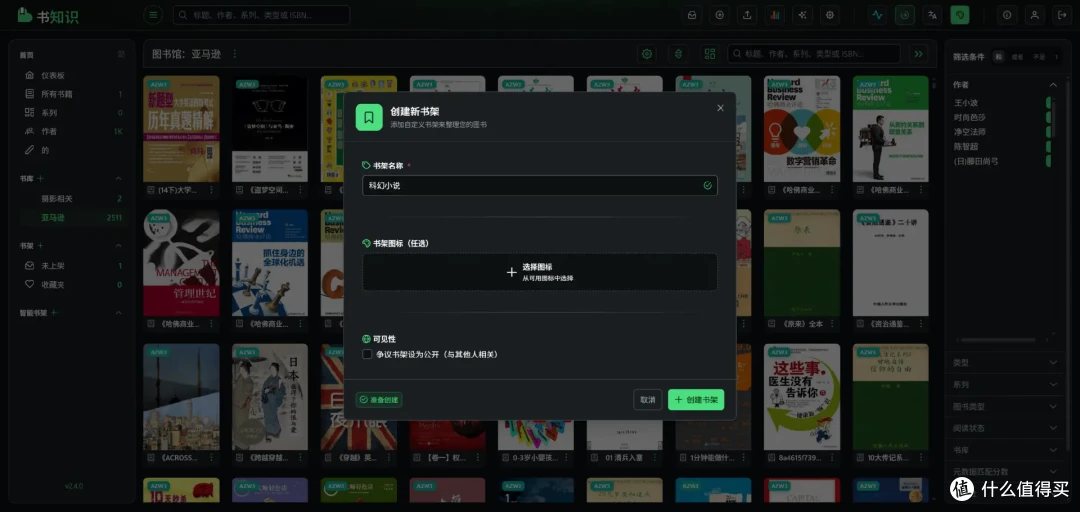1080x512 pixels.
Task: Click the circled info icon in top bar
Action: click(1007, 14)
